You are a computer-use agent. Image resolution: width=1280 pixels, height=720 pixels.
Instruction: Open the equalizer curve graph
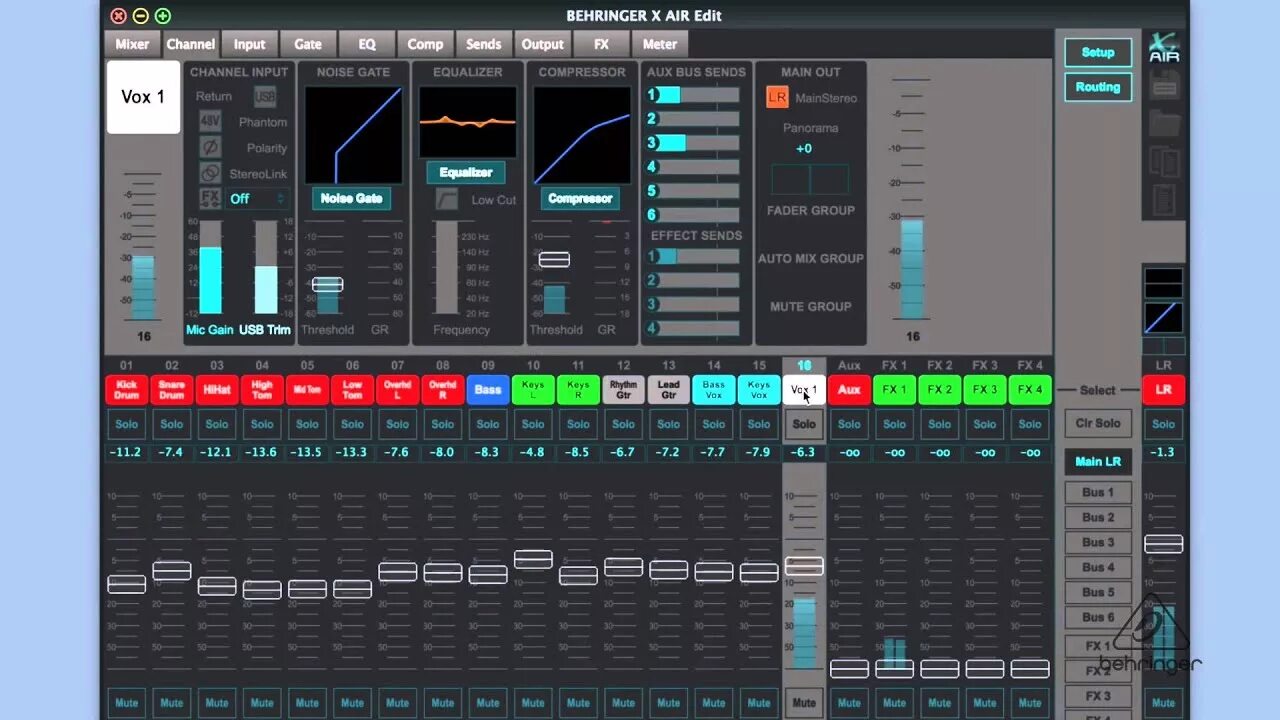[x=467, y=122]
